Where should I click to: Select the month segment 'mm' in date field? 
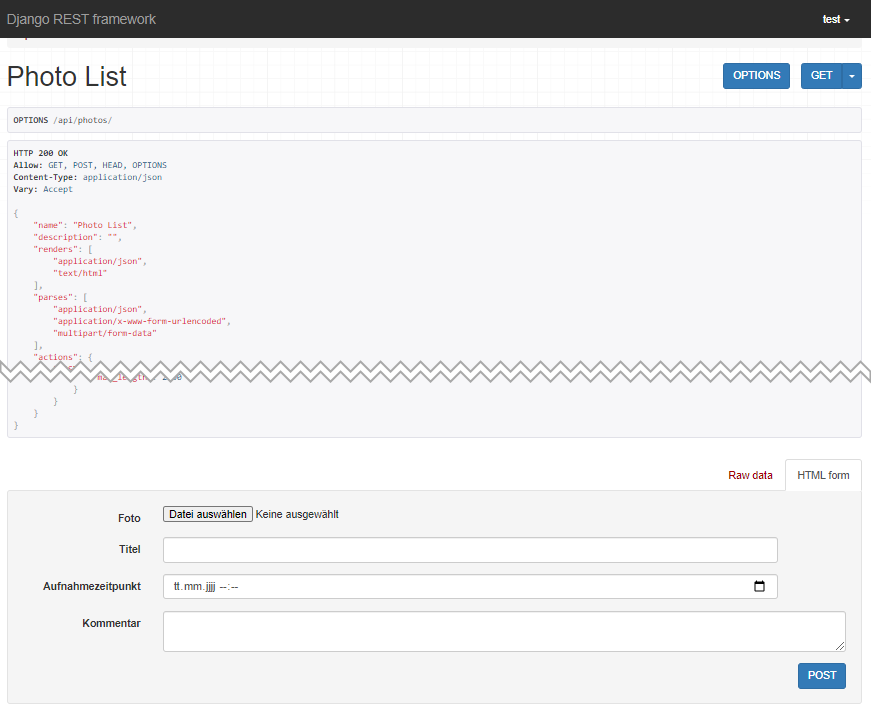click(192, 587)
